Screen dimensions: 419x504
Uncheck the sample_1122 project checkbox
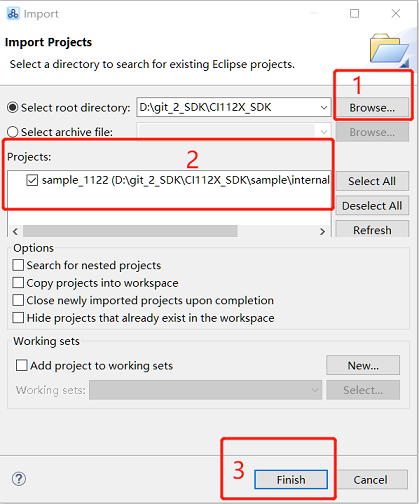tap(32, 180)
